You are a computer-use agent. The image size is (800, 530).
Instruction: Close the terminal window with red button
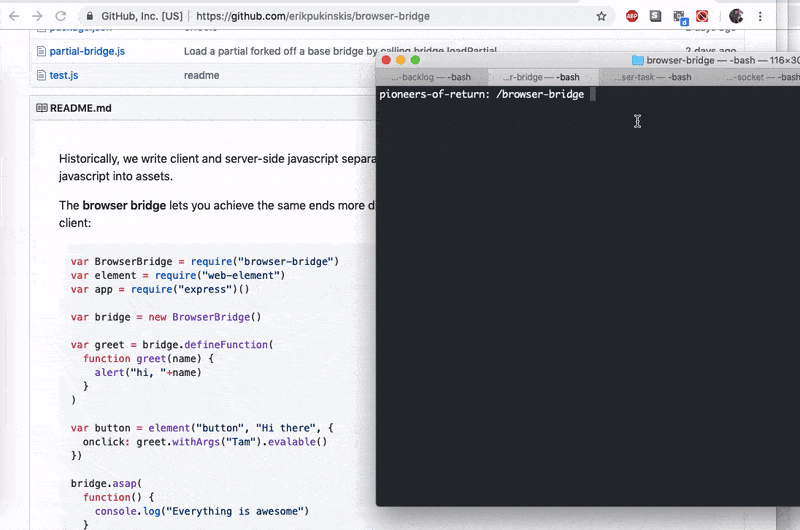pyautogui.click(x=386, y=60)
